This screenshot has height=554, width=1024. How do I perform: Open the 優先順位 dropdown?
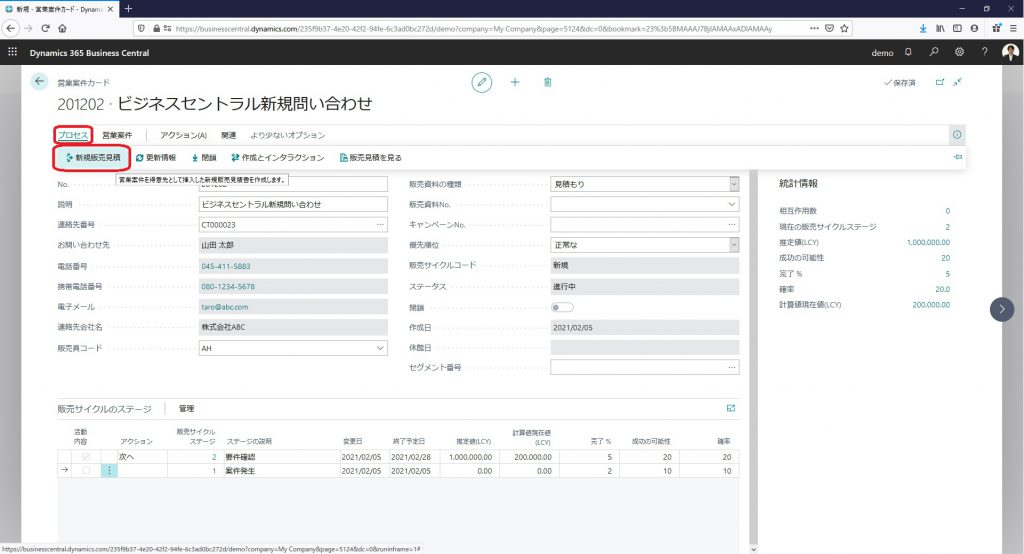[x=734, y=245]
